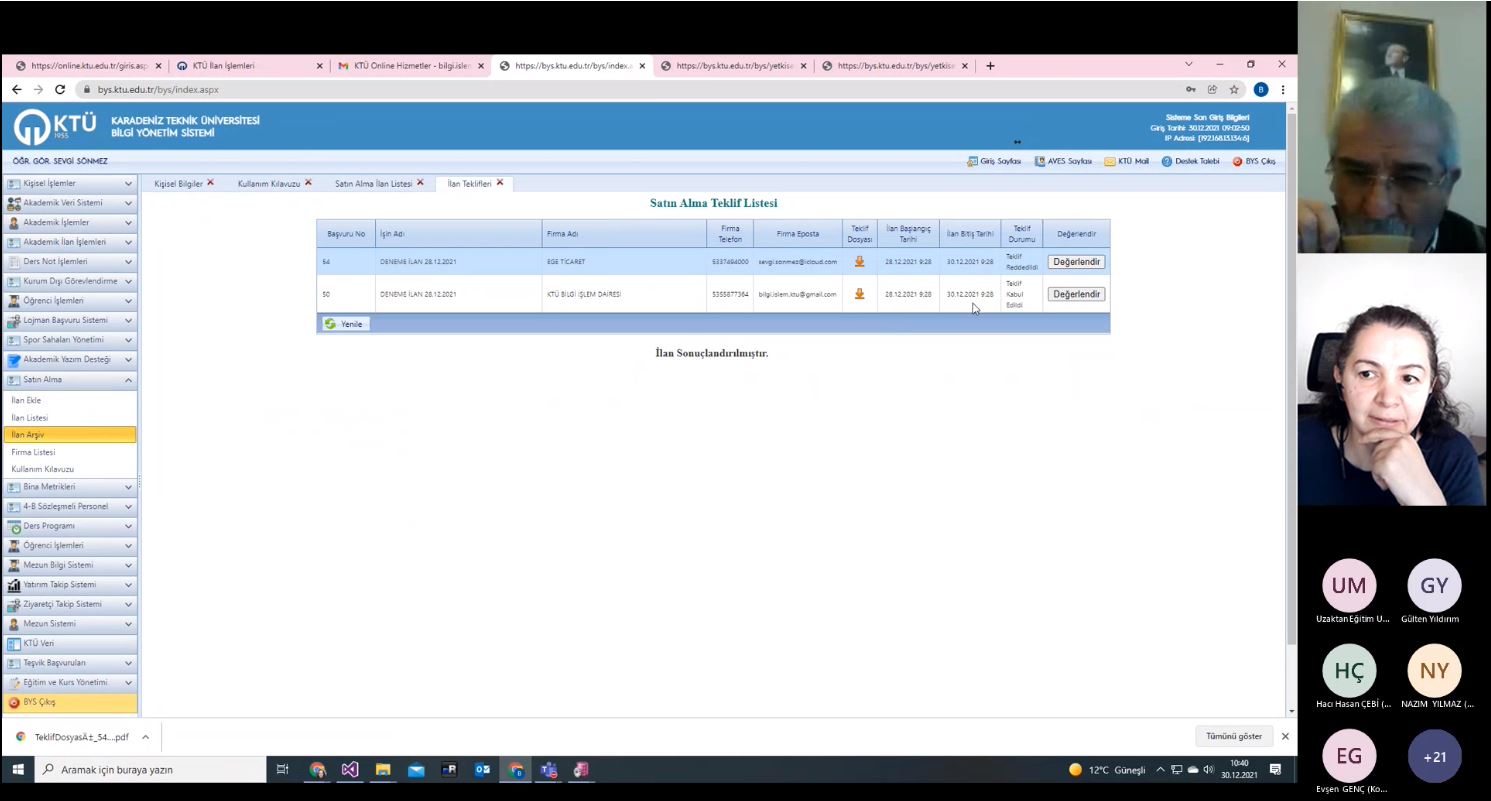Open KTÜ Mail from header toolbar
1491x801 pixels.
coord(1127,161)
